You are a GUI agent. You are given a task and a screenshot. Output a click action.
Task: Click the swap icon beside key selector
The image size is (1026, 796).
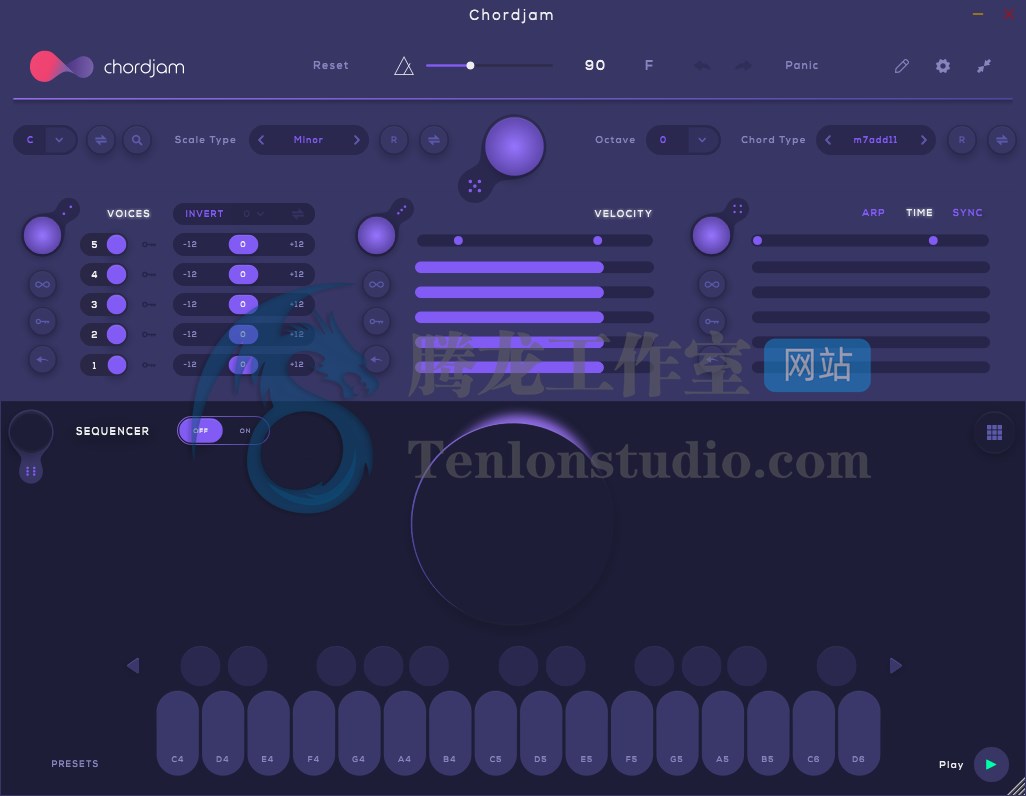click(101, 139)
